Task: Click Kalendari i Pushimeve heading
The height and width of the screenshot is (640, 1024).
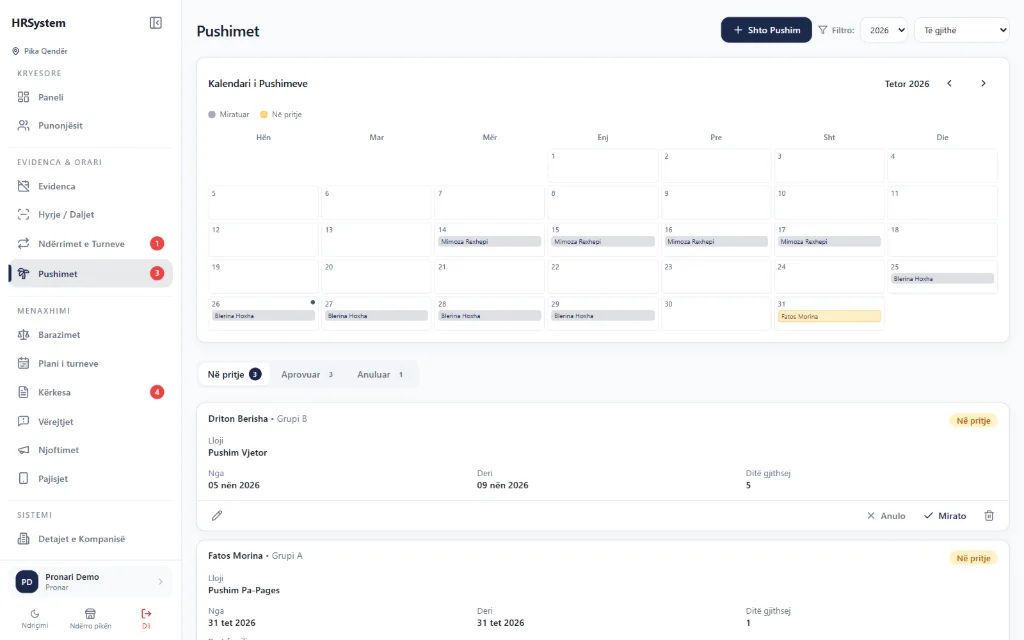Action: point(257,84)
